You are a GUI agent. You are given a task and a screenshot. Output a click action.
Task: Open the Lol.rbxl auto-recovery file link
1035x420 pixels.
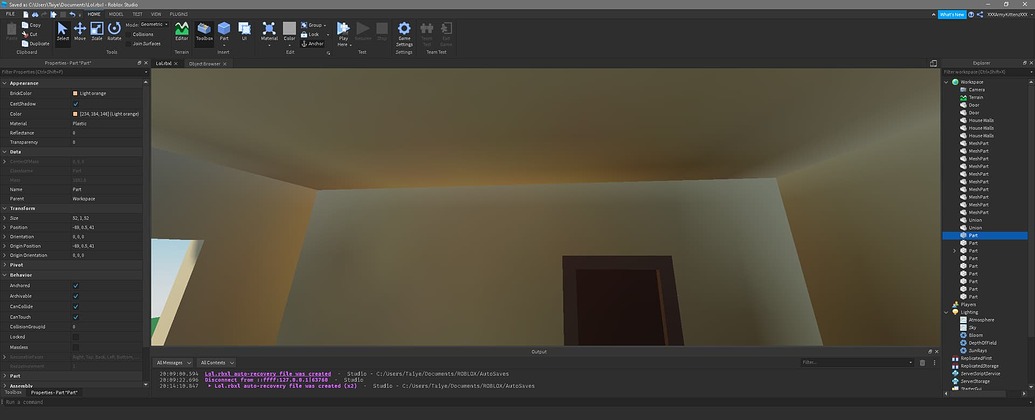pyautogui.click(x=268, y=374)
